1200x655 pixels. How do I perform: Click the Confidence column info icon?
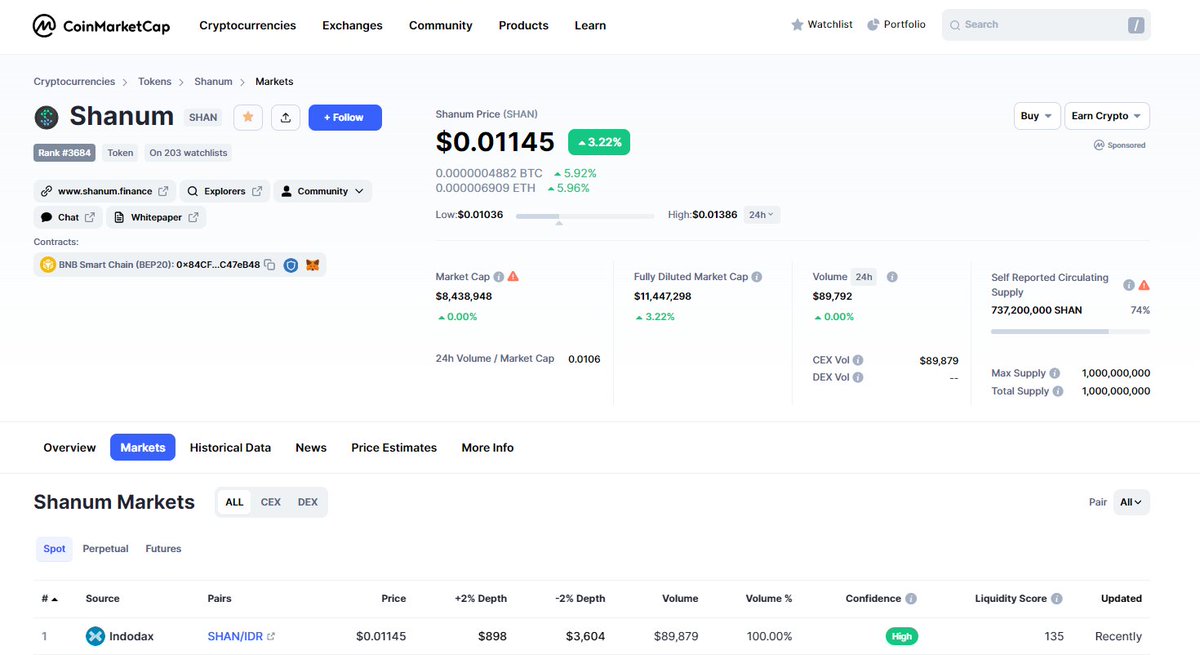[x=910, y=599]
